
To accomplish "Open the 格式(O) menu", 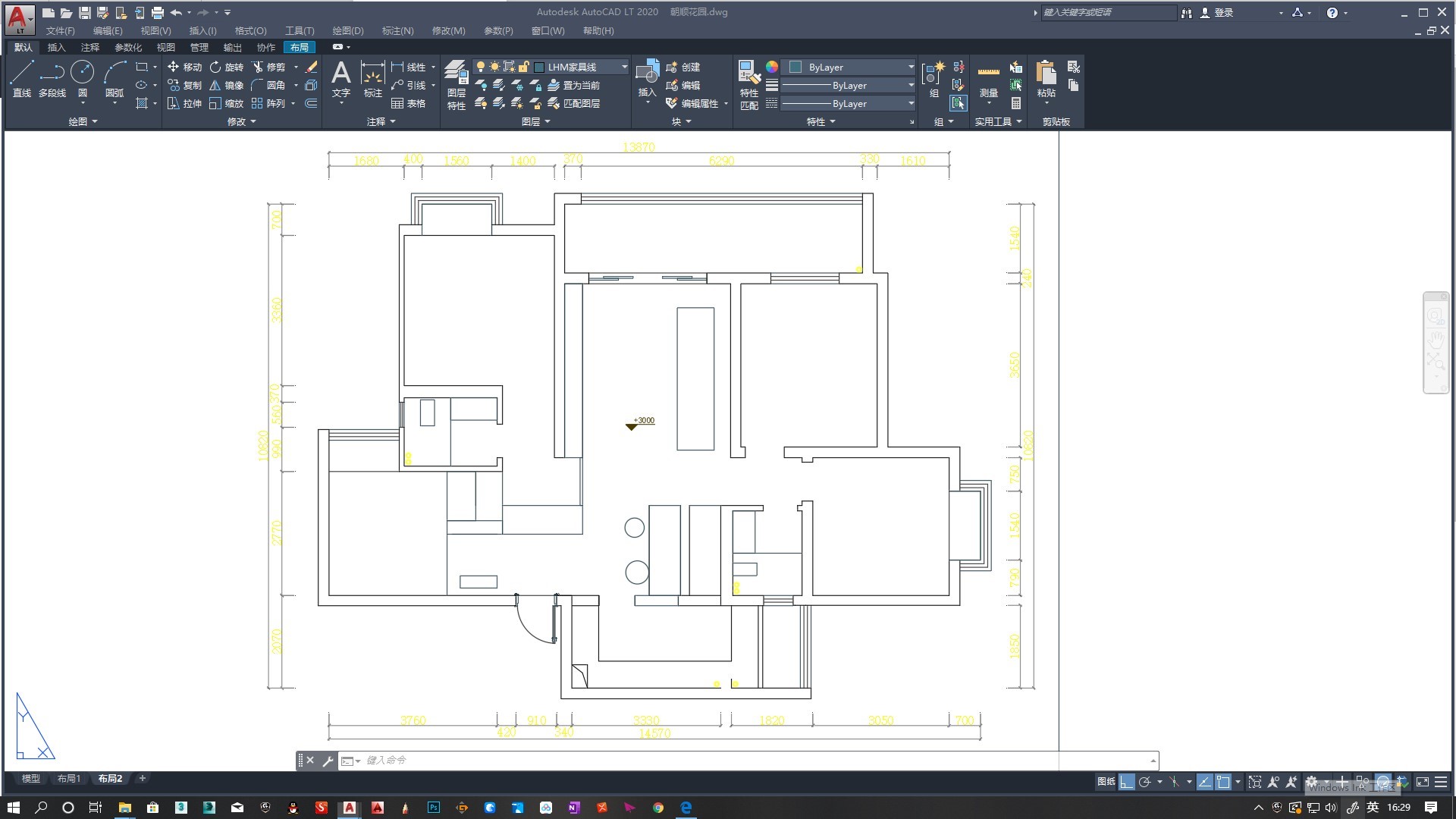I will (x=250, y=31).
